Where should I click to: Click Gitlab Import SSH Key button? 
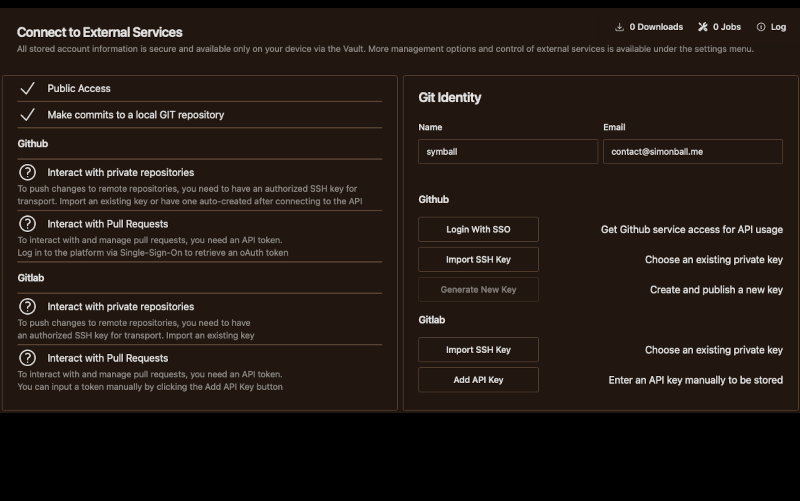(x=478, y=350)
